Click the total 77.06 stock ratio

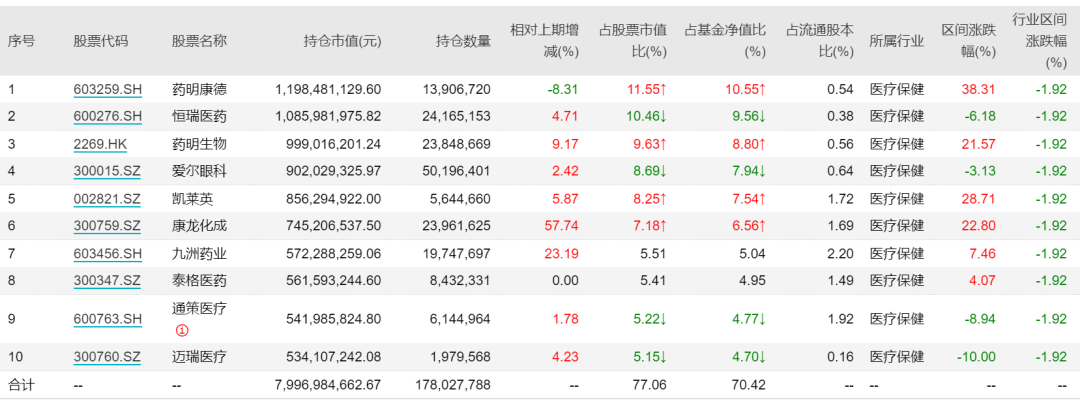coord(651,385)
